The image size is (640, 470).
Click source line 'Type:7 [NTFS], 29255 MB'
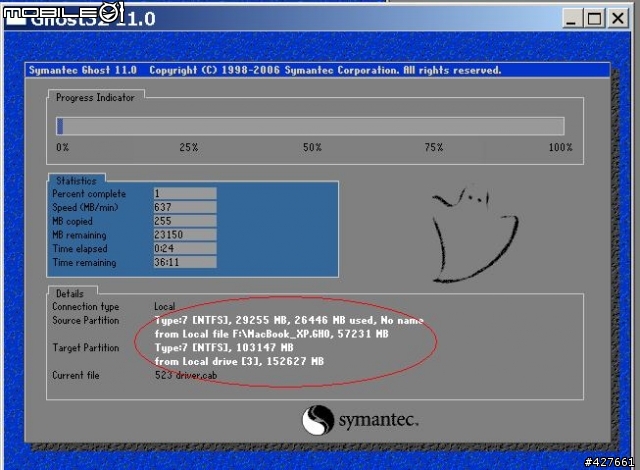[x=289, y=320]
